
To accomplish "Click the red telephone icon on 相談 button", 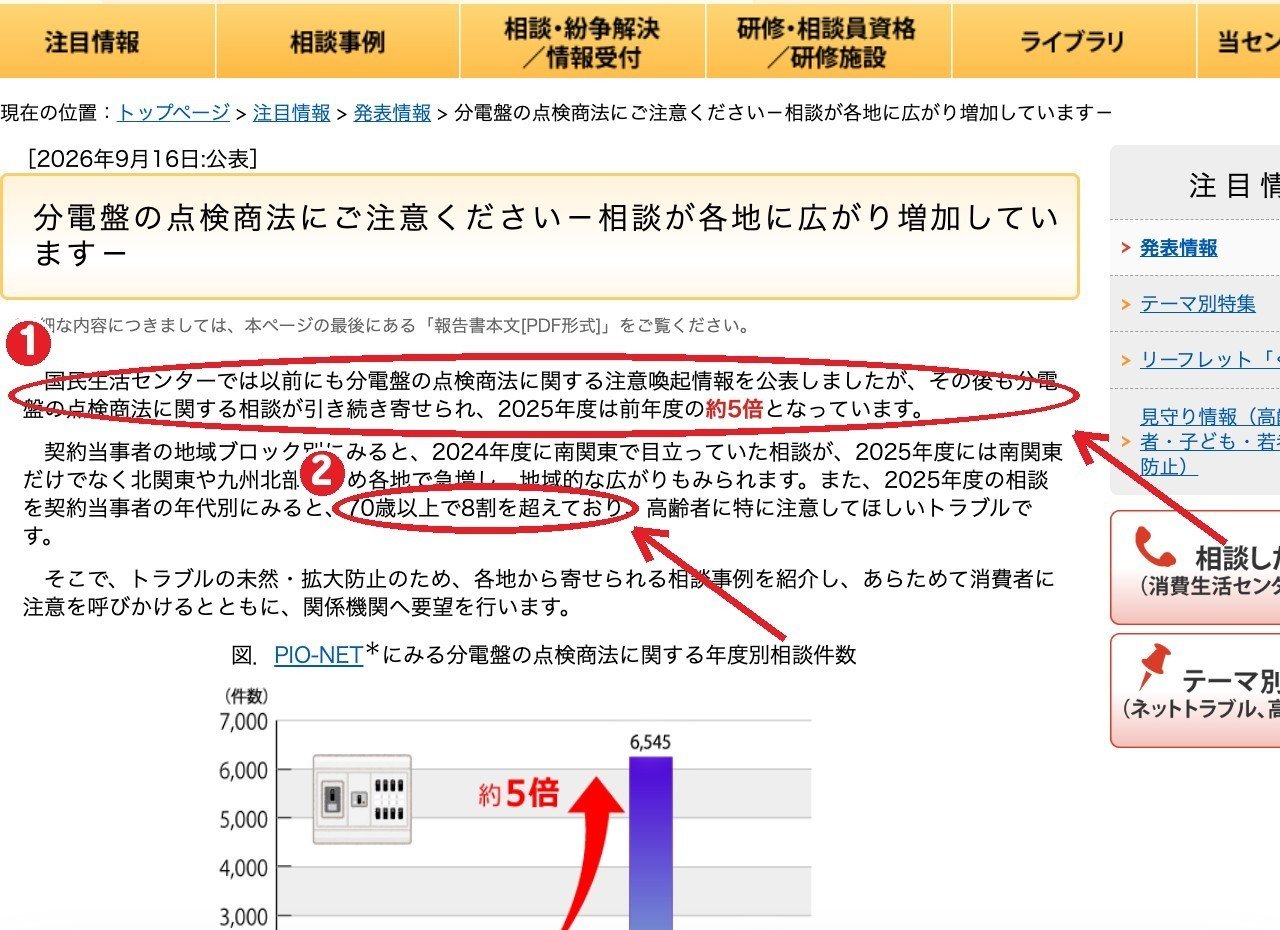I will coord(1157,547).
